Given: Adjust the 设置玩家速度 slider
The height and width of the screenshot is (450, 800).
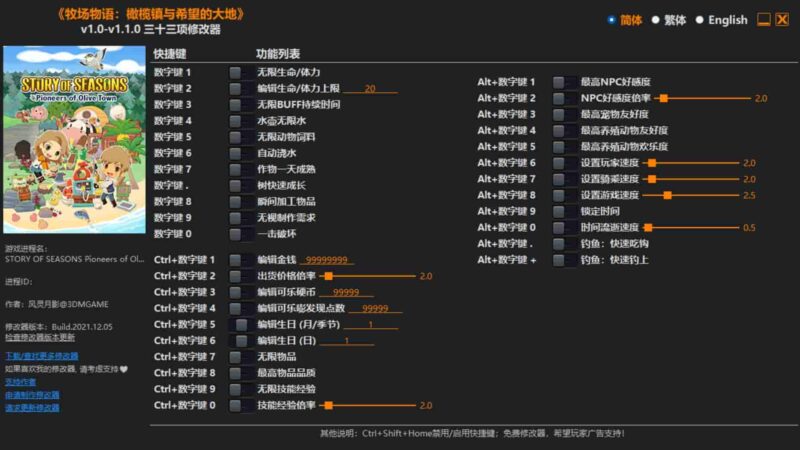Looking at the screenshot, I should 691,163.
